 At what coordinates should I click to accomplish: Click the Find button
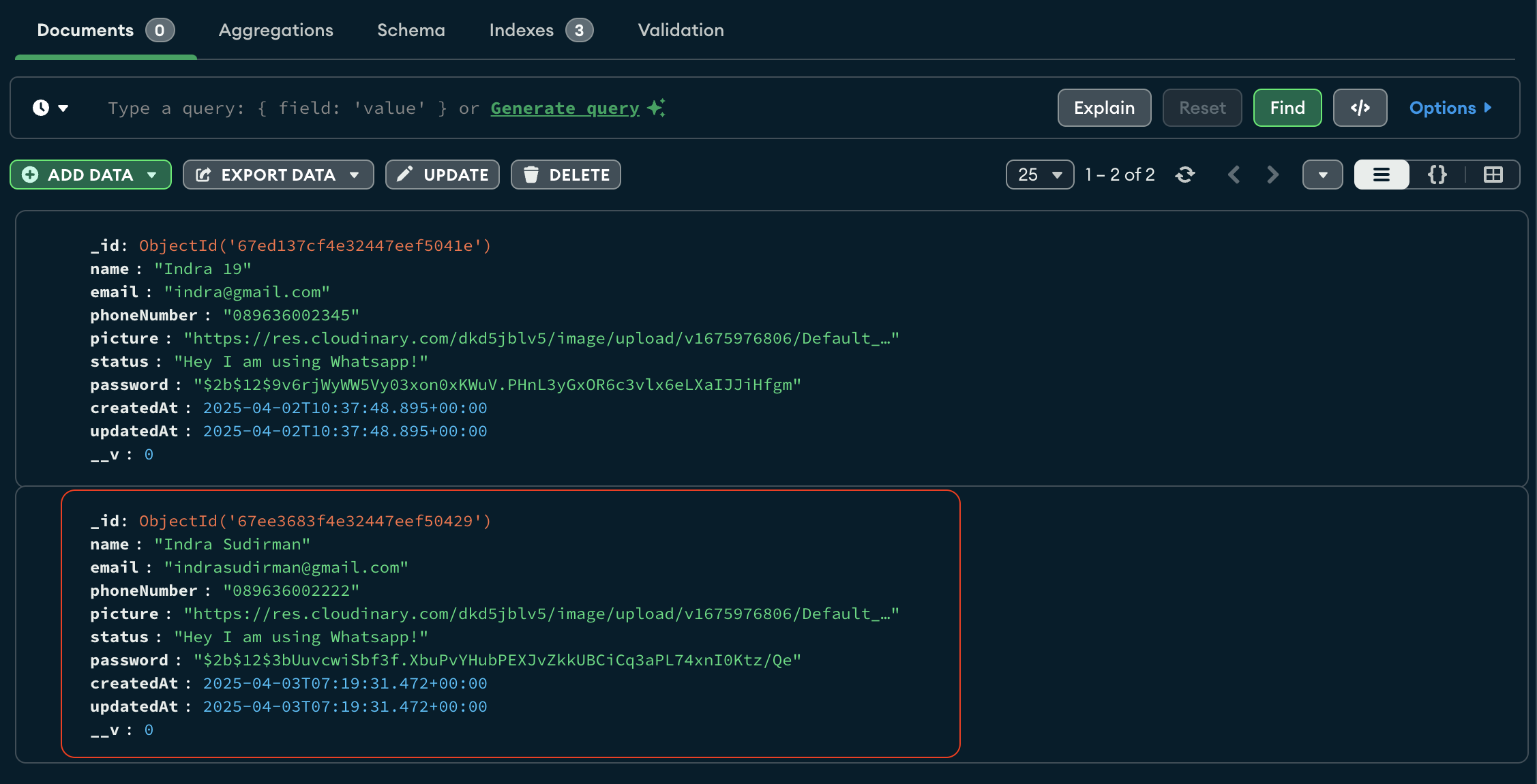pyautogui.click(x=1287, y=108)
